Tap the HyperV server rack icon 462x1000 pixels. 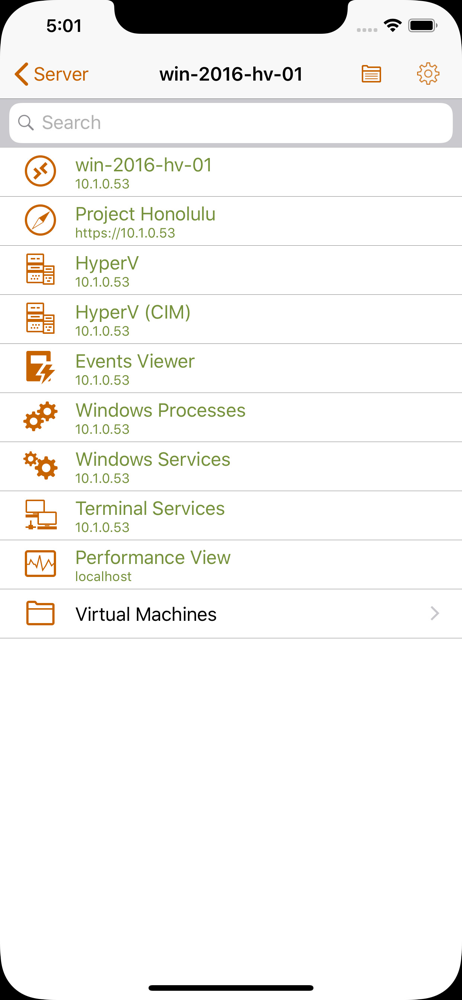point(40,270)
